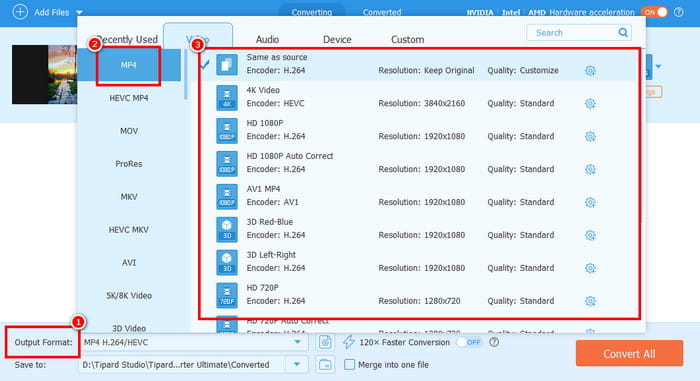The width and height of the screenshot is (700, 381).
Task: Open settings gear for HD 1080P Auto Correct
Action: (590, 169)
